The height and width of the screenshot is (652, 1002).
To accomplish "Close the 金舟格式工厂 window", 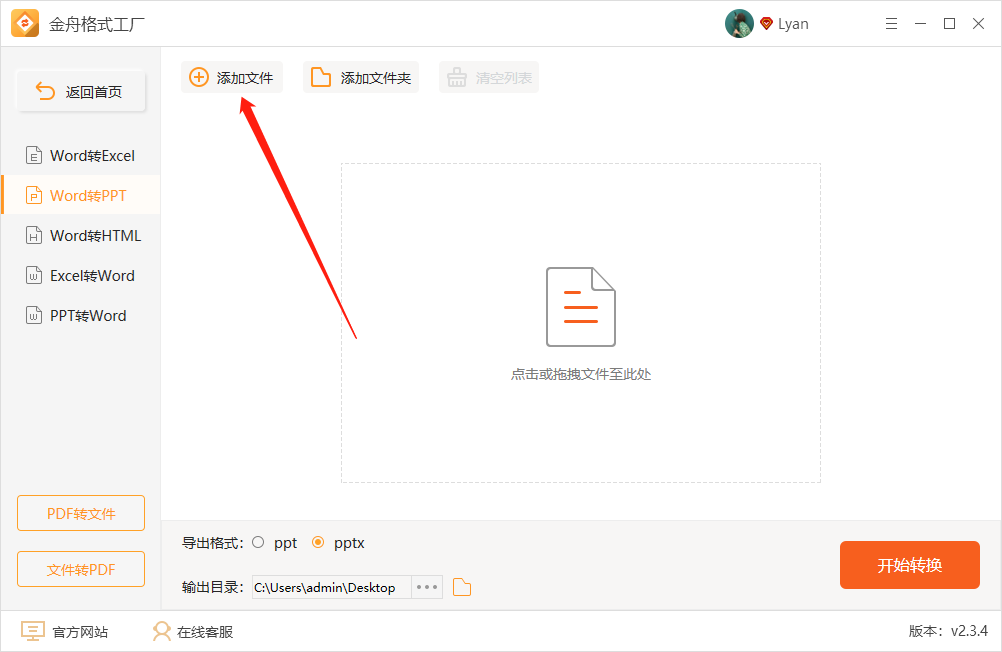I will [x=978, y=24].
